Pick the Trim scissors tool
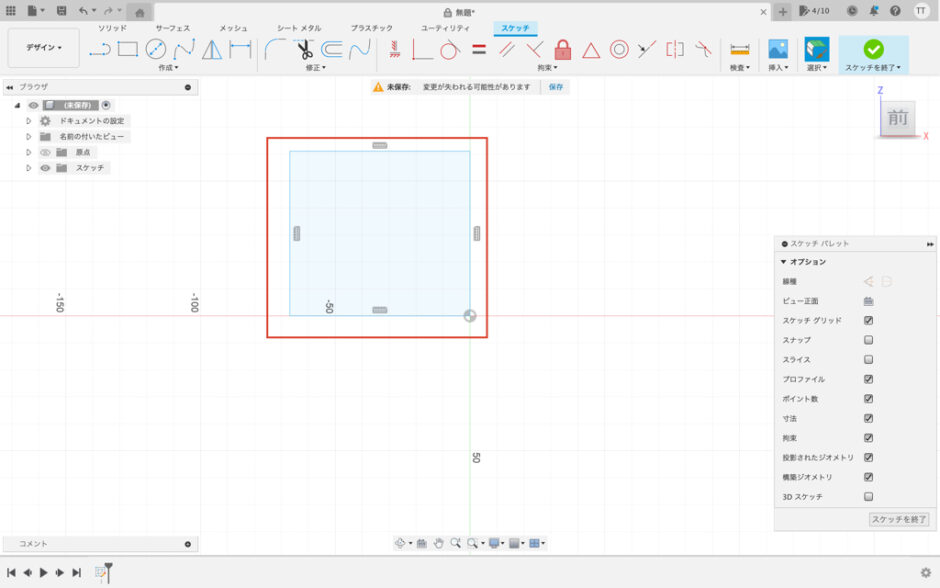The image size is (940, 588). click(x=304, y=49)
